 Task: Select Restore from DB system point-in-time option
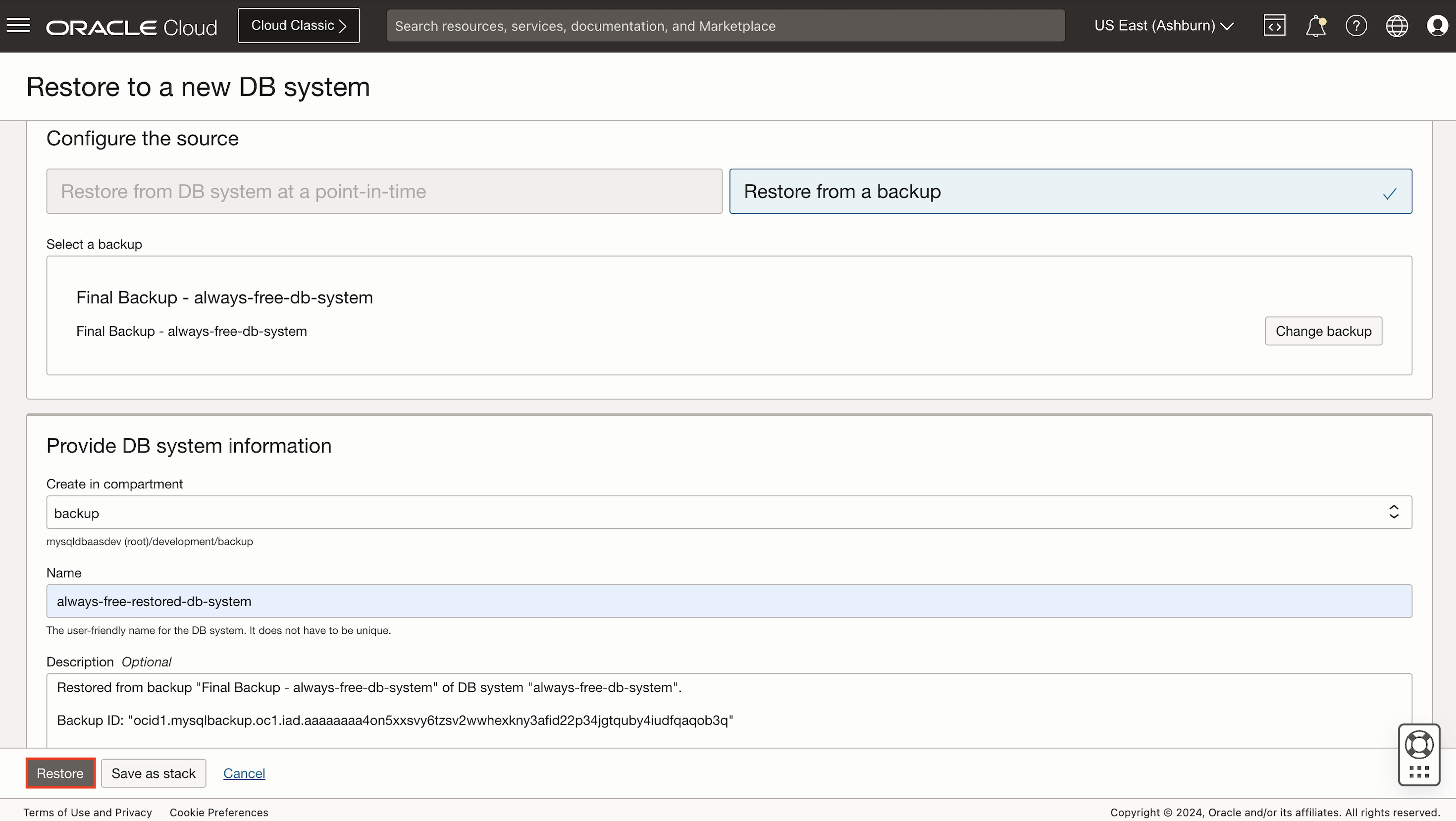[384, 192]
